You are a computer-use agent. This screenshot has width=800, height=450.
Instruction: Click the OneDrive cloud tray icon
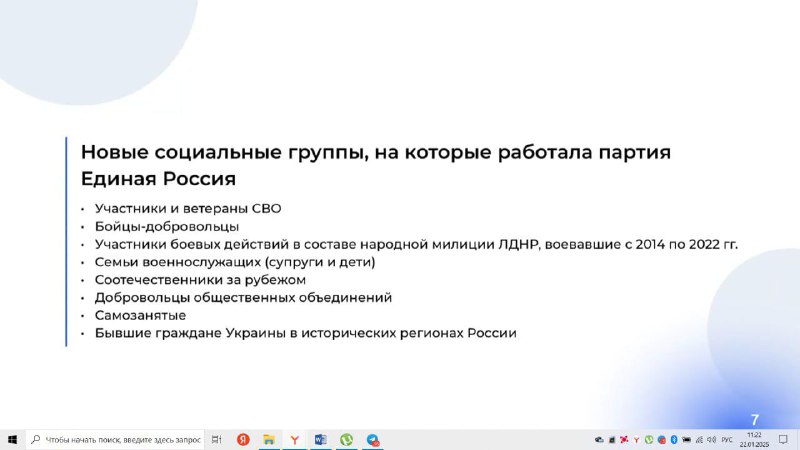(599, 440)
